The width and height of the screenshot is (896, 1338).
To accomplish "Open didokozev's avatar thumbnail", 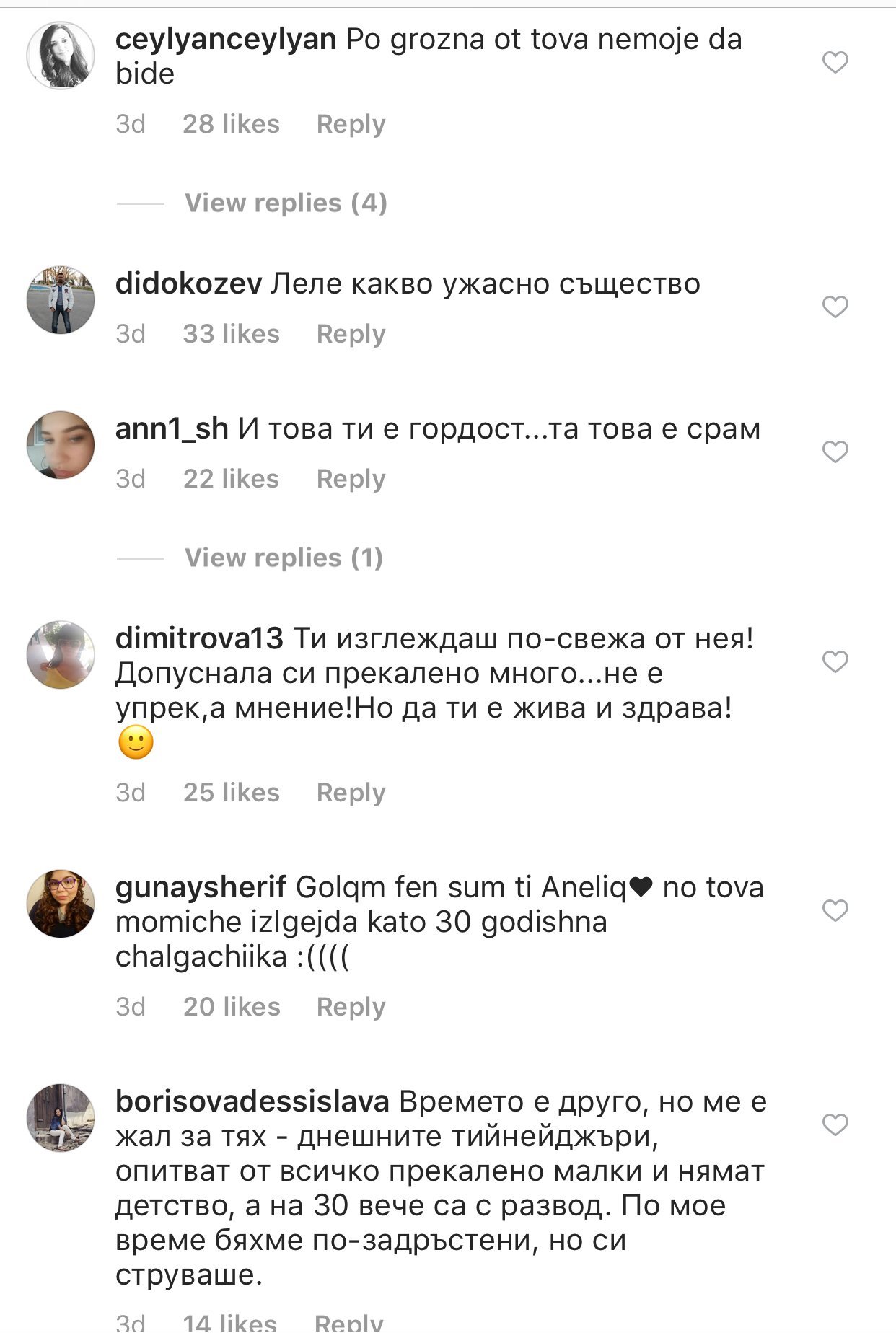I will coord(61,300).
